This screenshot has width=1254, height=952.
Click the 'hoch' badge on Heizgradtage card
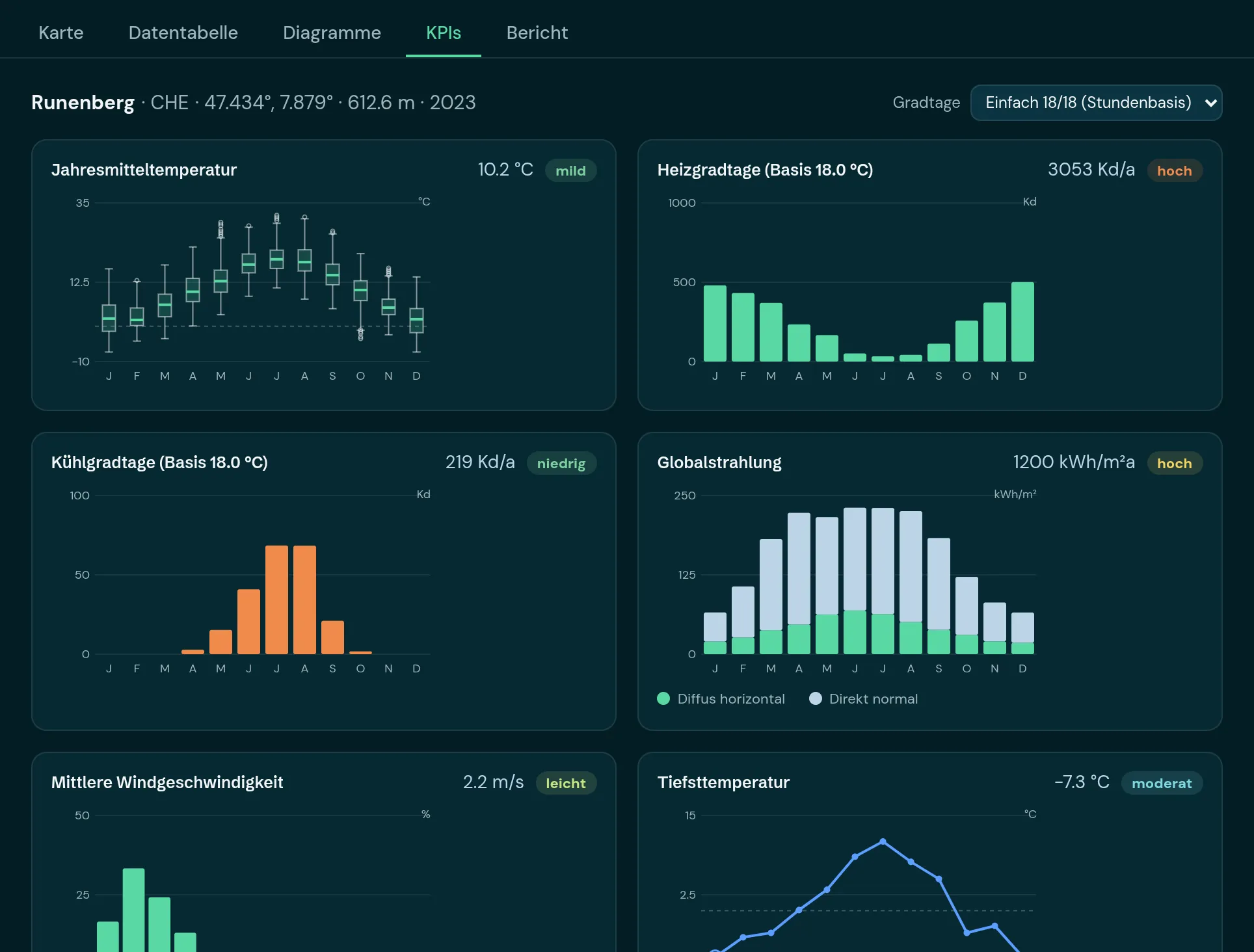tap(1174, 171)
